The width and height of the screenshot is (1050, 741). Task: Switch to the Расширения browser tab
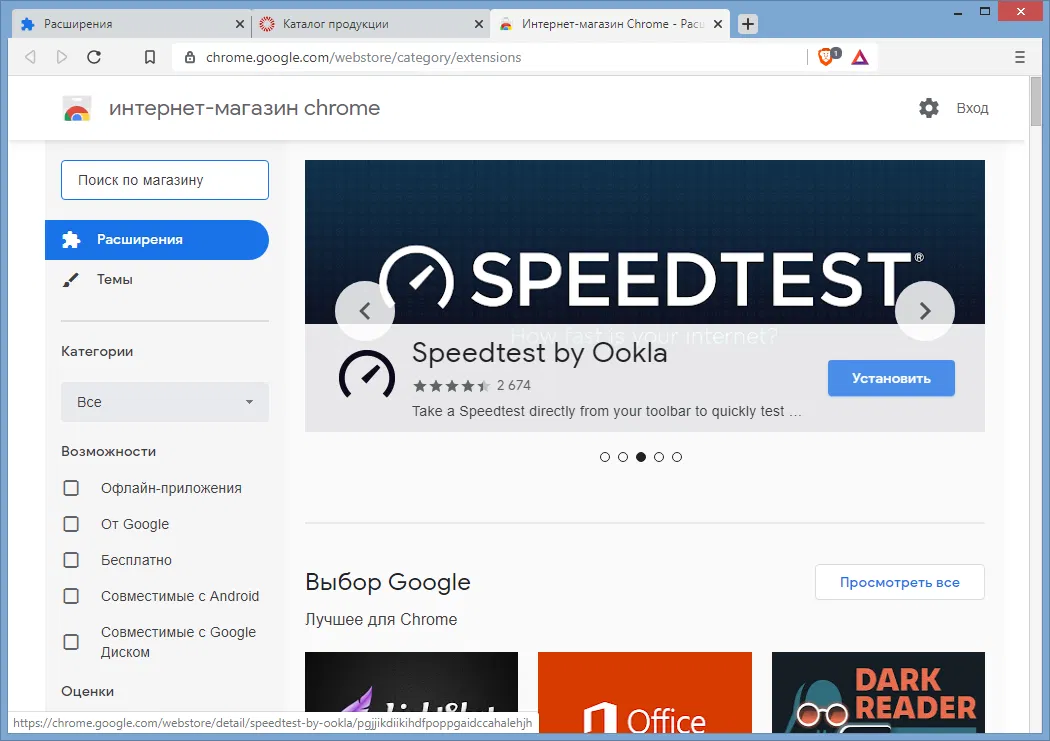point(131,24)
